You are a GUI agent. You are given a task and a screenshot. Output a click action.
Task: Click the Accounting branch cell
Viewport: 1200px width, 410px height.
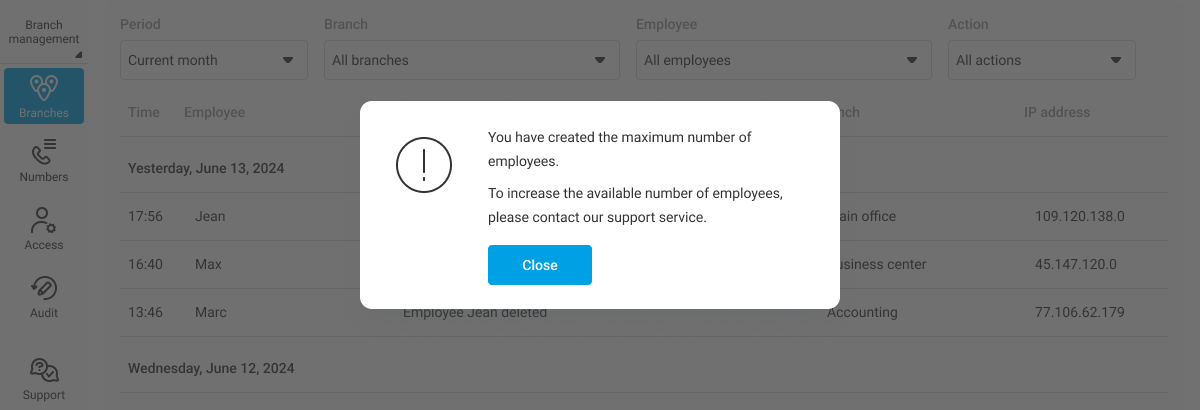pyautogui.click(x=862, y=312)
